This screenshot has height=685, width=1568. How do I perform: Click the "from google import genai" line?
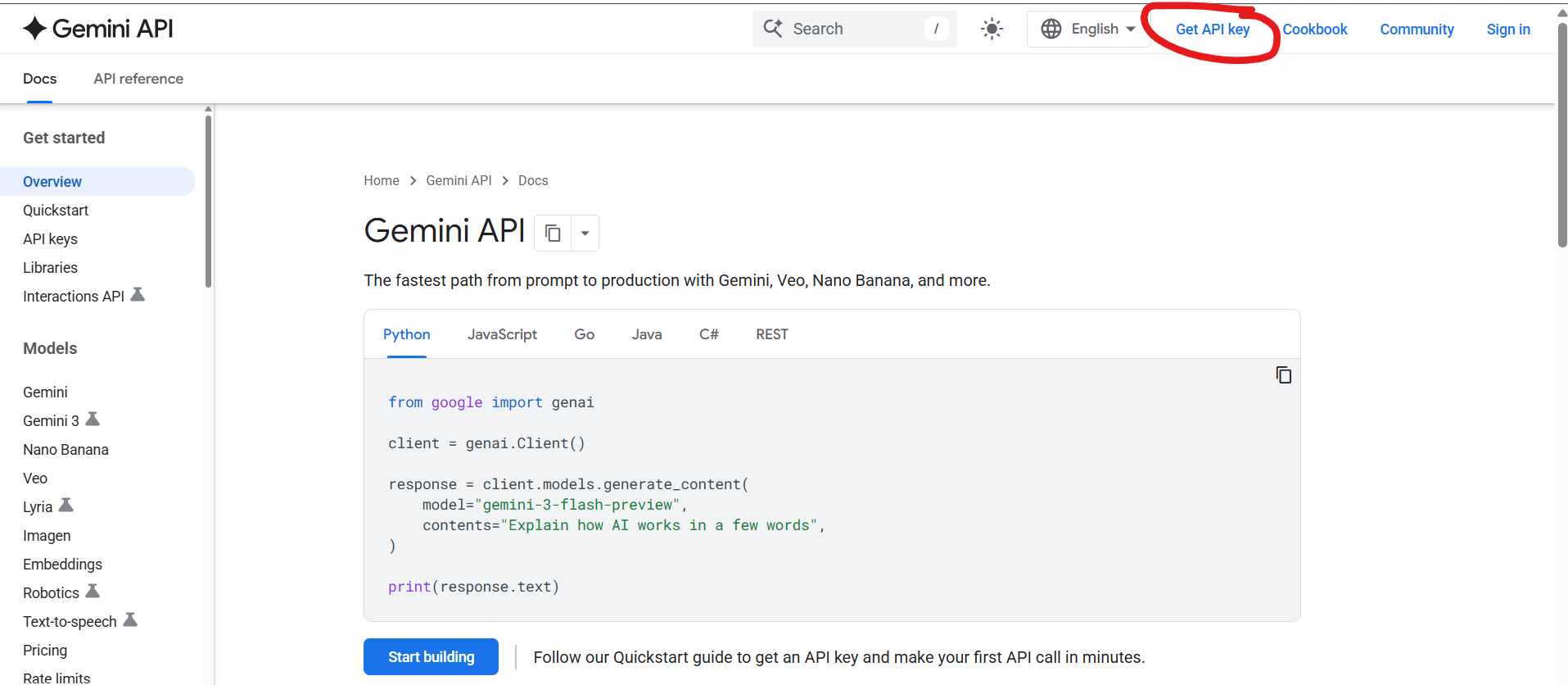click(x=491, y=402)
